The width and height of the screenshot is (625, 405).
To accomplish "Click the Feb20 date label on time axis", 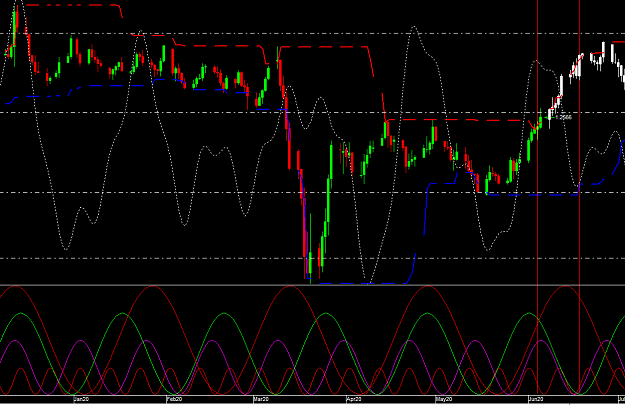I will [175, 399].
